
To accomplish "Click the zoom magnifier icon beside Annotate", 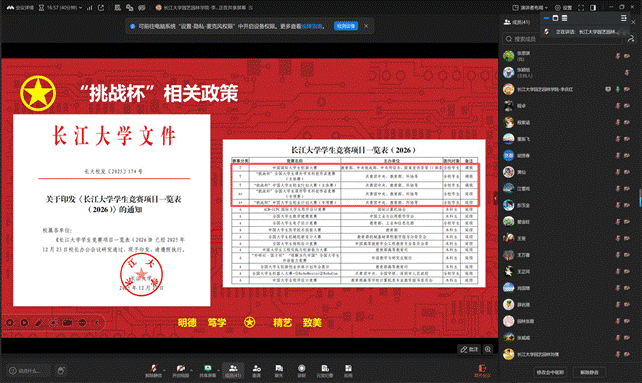I will pos(488,349).
